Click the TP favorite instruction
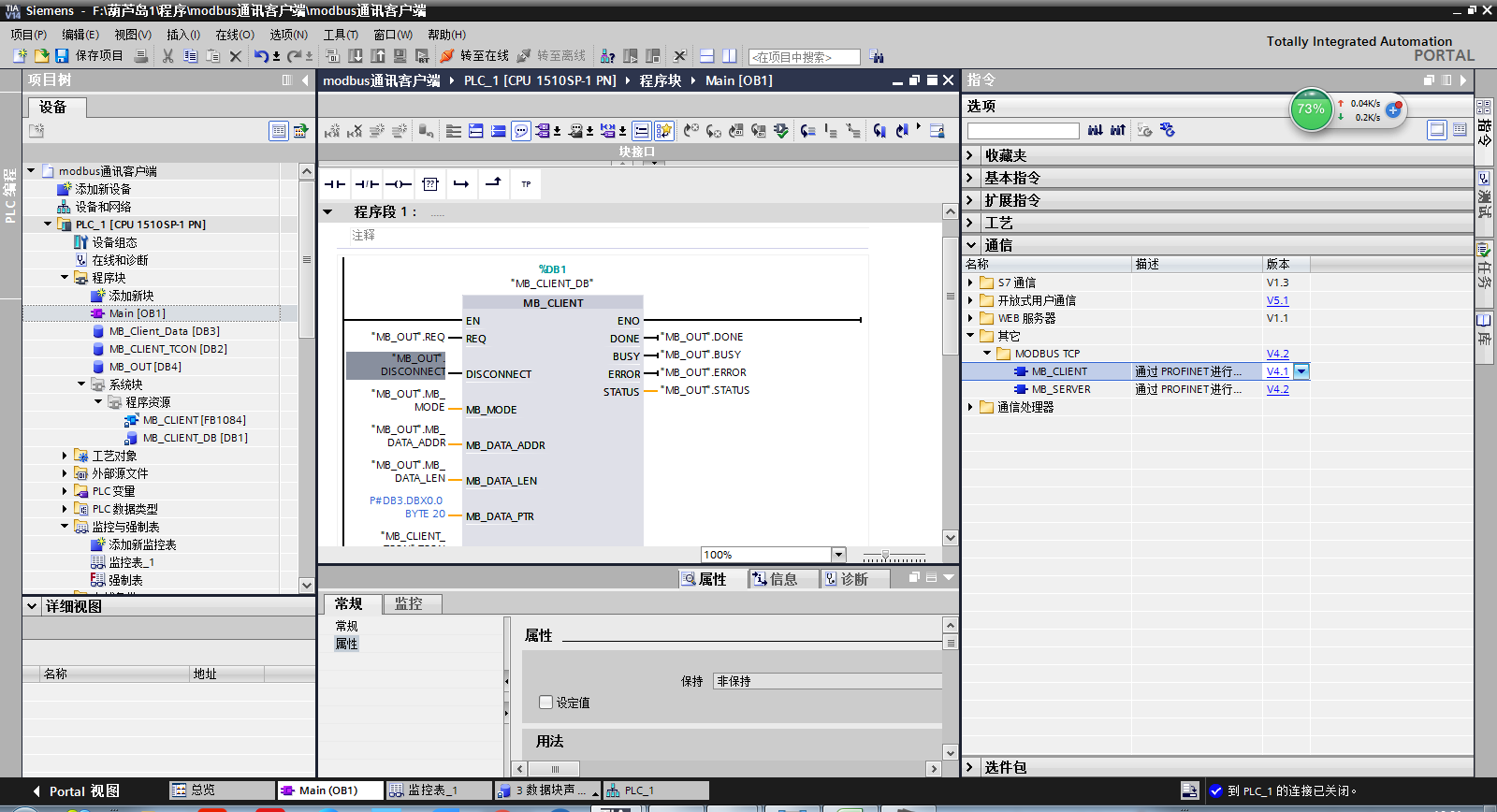 point(526,184)
